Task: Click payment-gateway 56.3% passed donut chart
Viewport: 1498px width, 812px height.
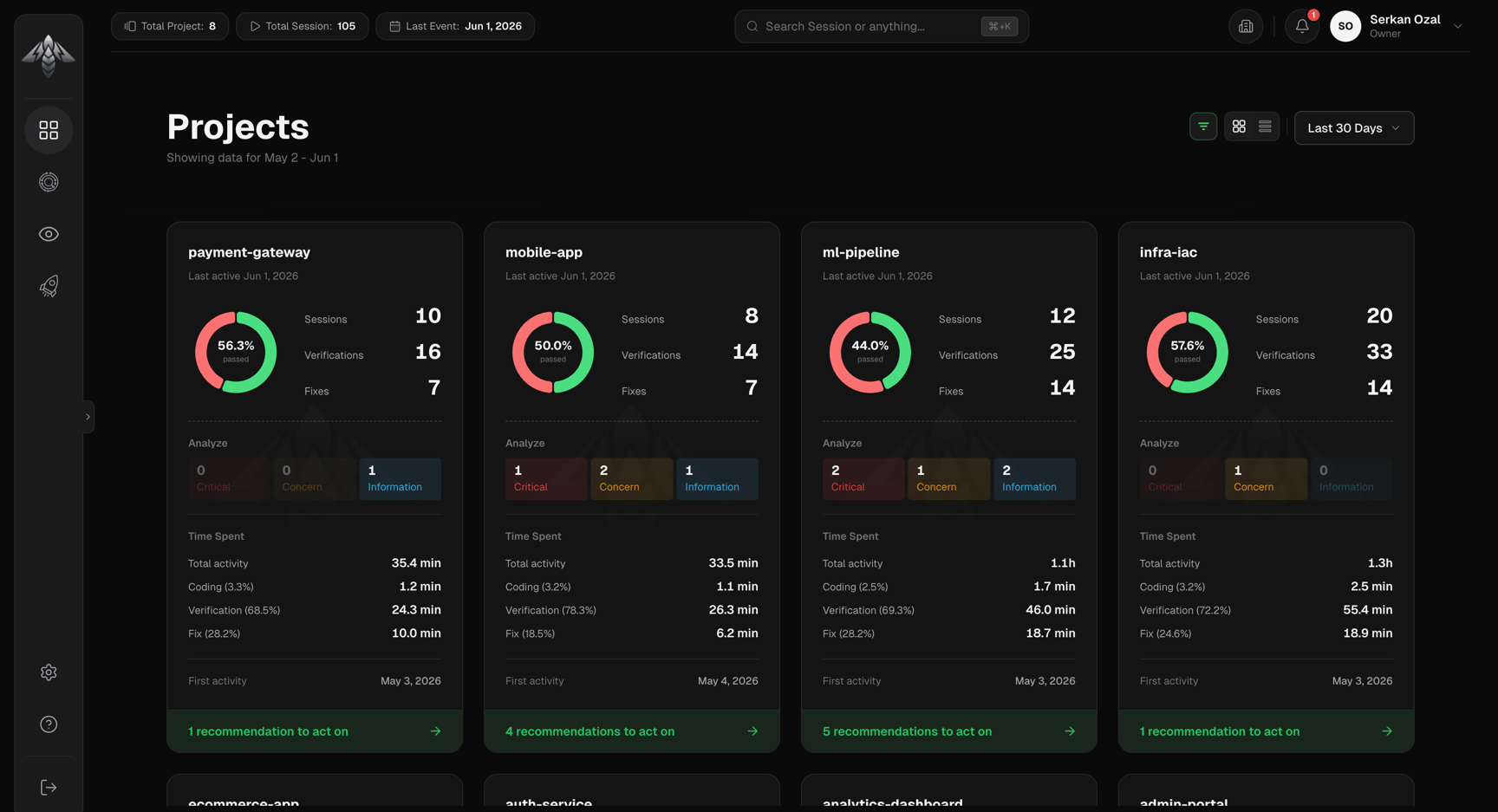Action: [x=236, y=353]
